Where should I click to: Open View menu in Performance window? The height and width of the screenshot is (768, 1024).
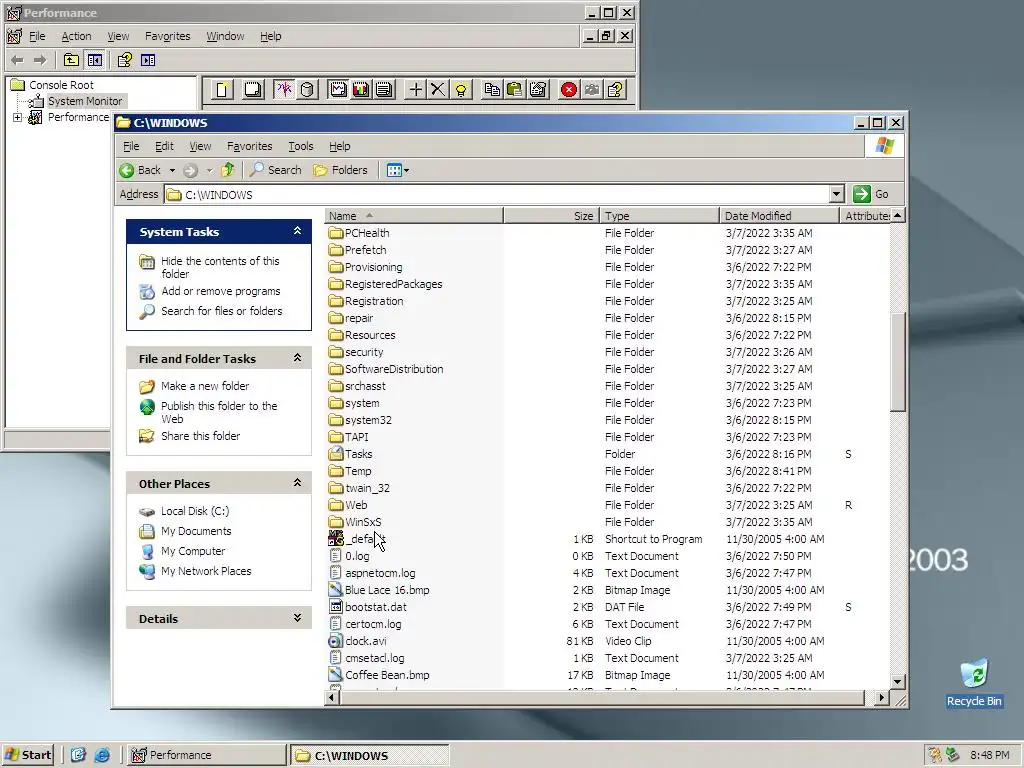[x=118, y=36]
